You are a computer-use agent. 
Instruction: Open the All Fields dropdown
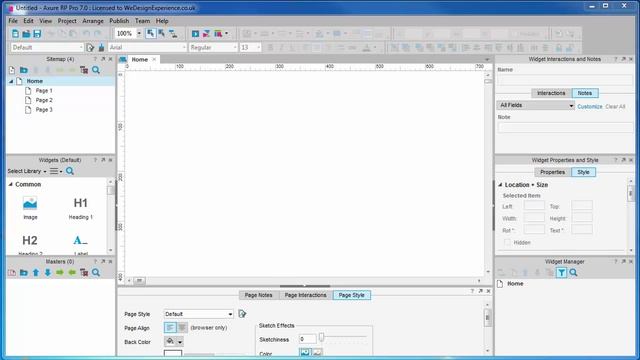click(x=536, y=105)
